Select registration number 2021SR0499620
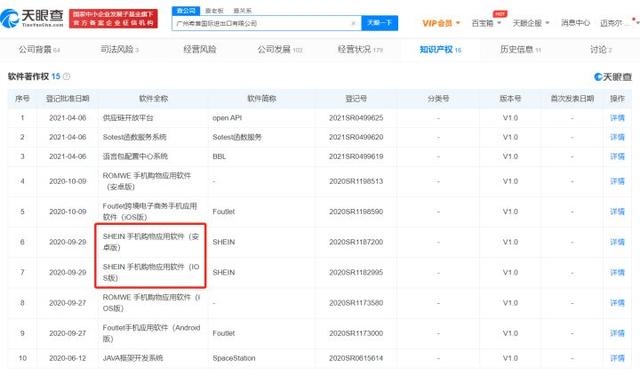This screenshot has width=640, height=376. (356, 137)
